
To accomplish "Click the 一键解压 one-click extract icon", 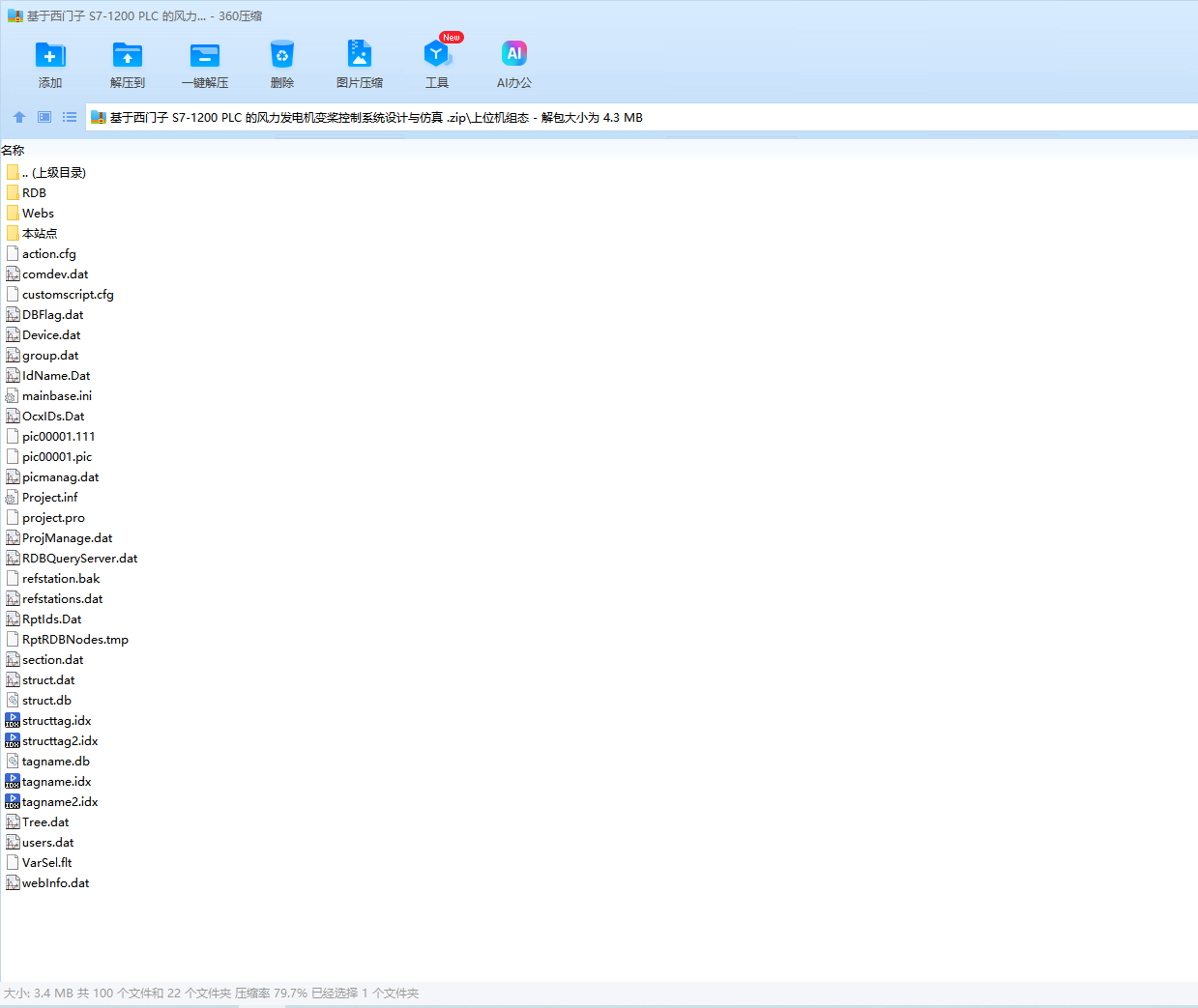I will (x=205, y=55).
